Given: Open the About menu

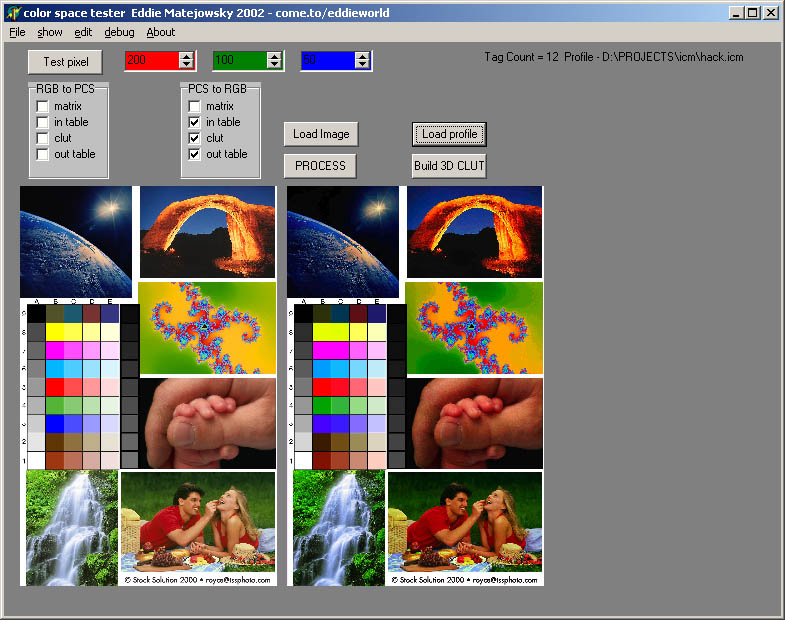Looking at the screenshot, I should [160, 32].
